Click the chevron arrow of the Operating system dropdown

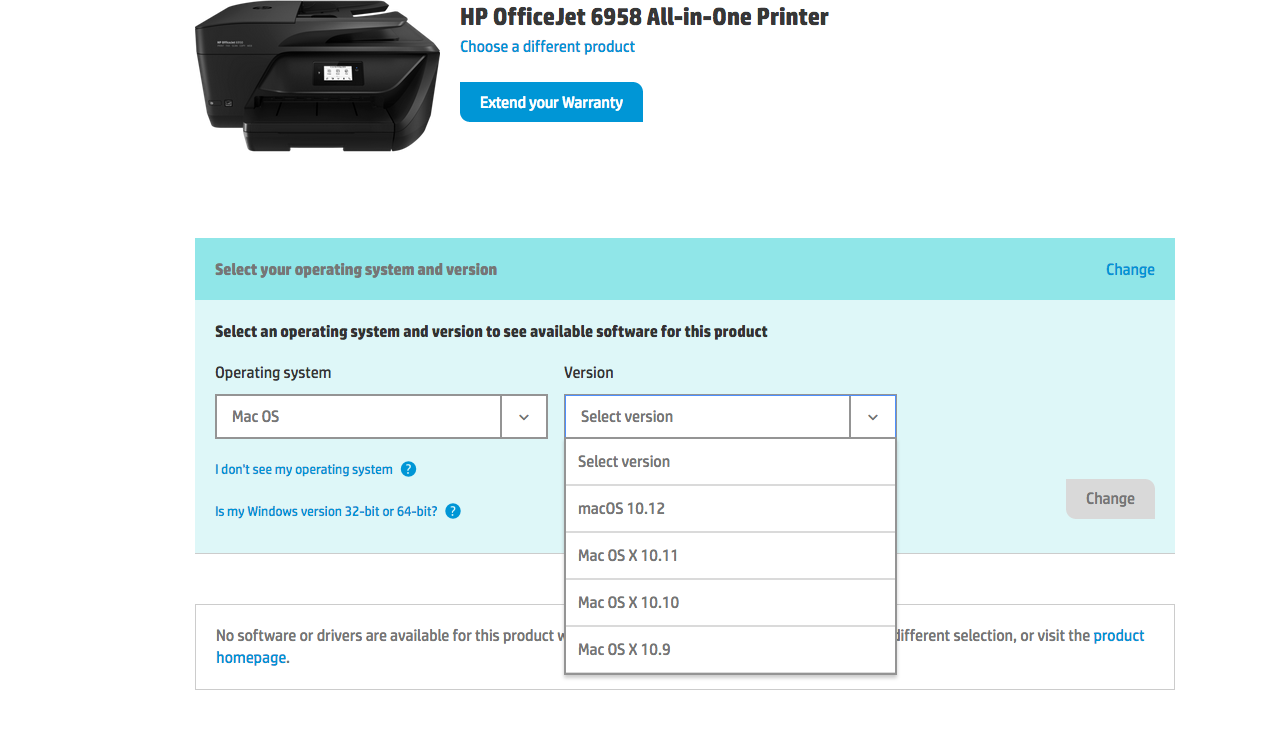click(x=524, y=417)
